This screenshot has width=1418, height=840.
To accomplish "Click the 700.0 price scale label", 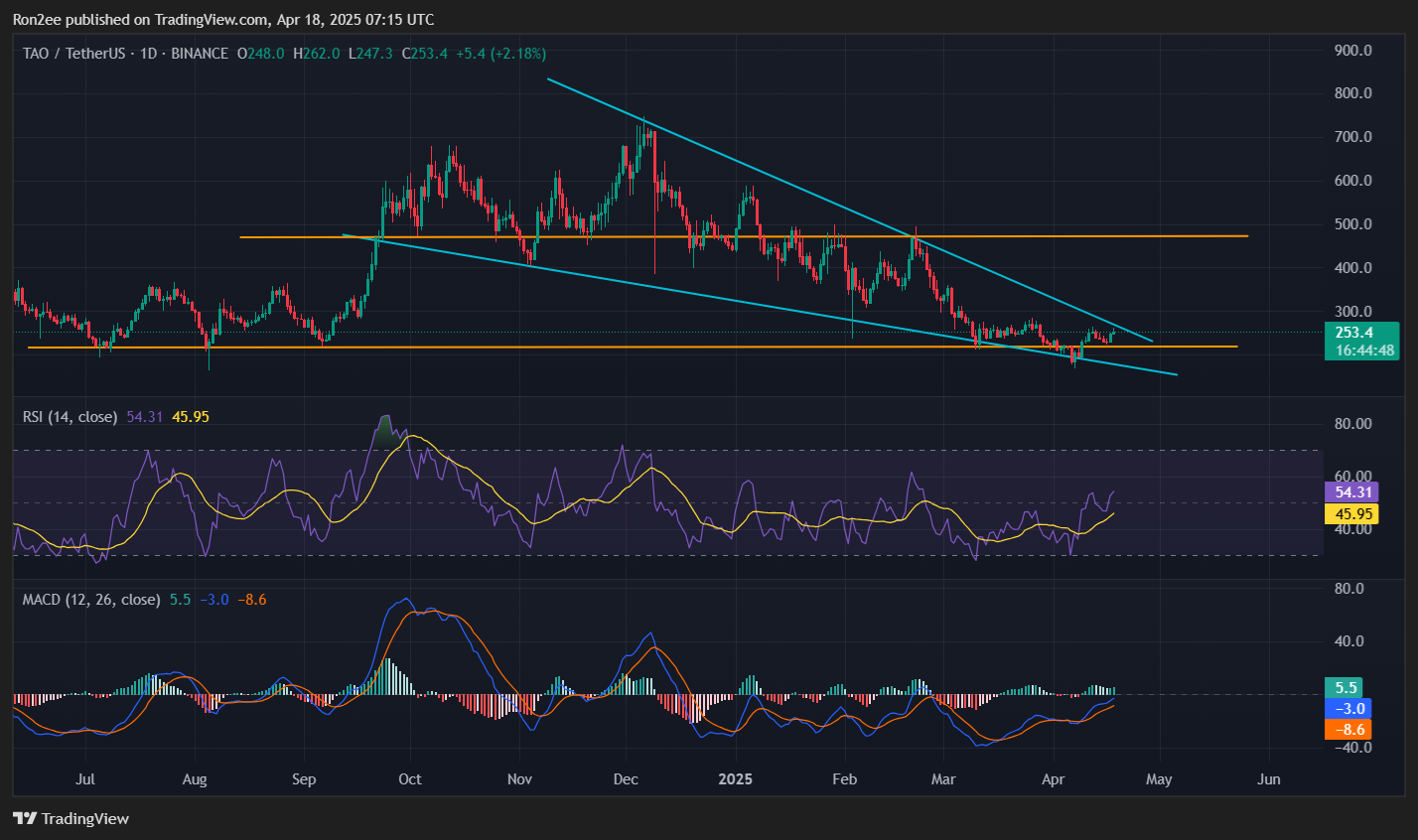I will (x=1353, y=137).
